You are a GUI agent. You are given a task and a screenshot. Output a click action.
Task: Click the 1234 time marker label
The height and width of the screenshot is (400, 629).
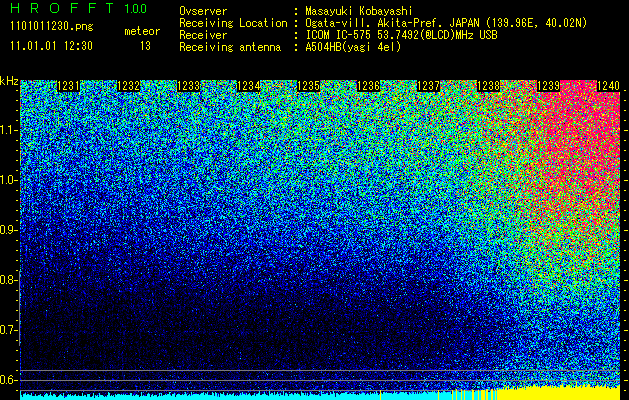tap(249, 86)
